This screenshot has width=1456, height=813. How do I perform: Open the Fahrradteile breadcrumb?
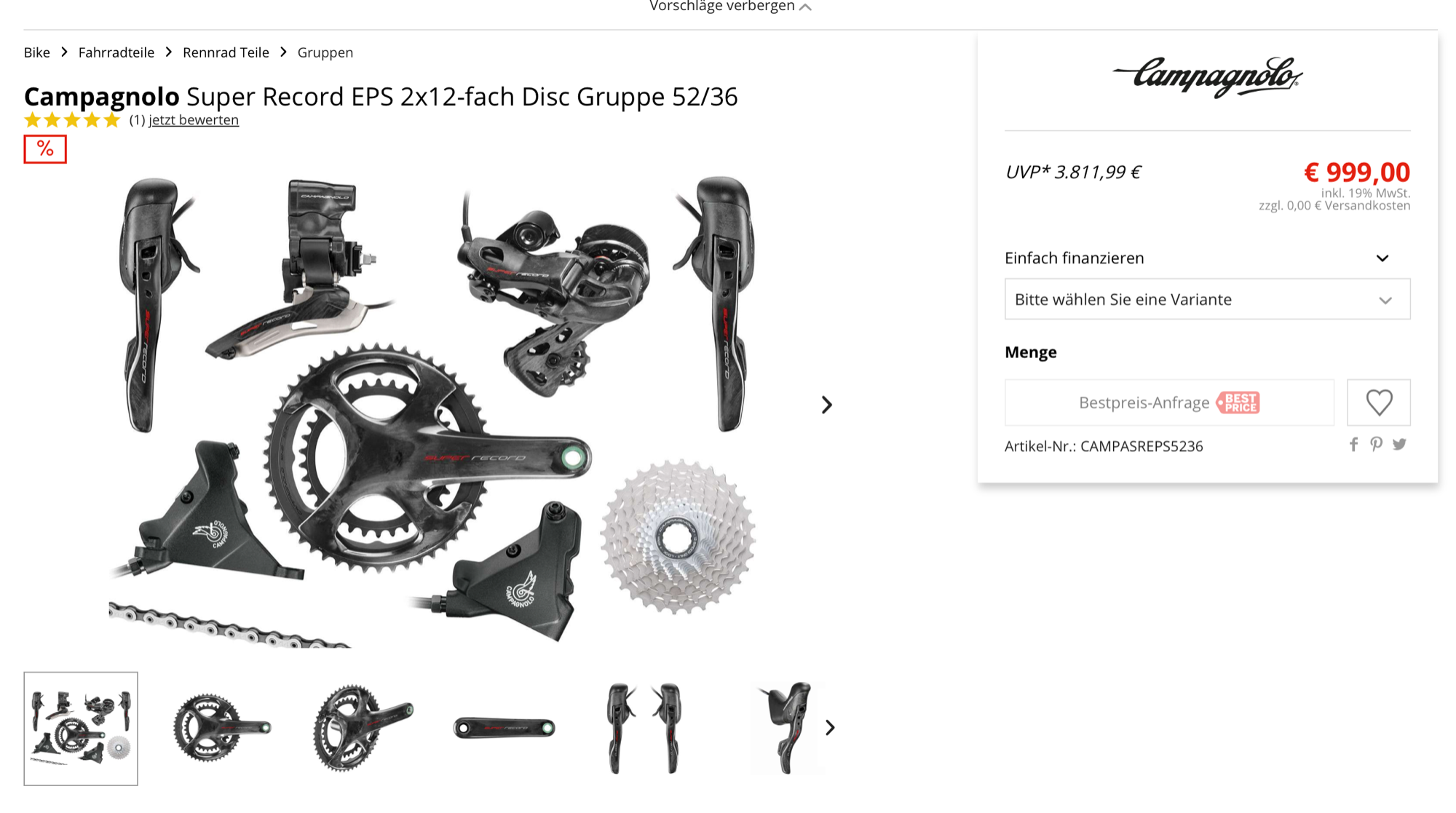[x=116, y=52]
